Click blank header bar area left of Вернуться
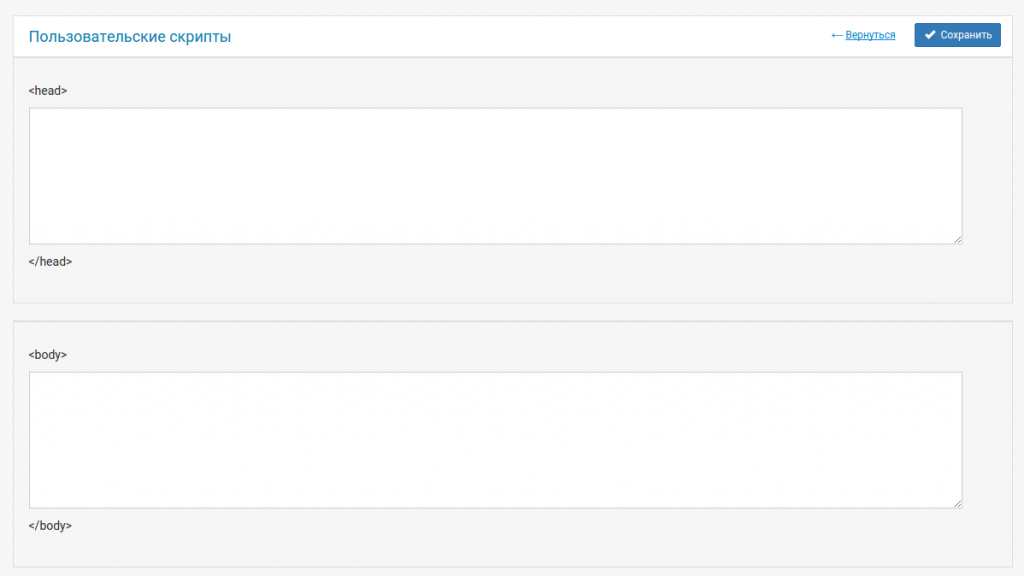 point(522,36)
